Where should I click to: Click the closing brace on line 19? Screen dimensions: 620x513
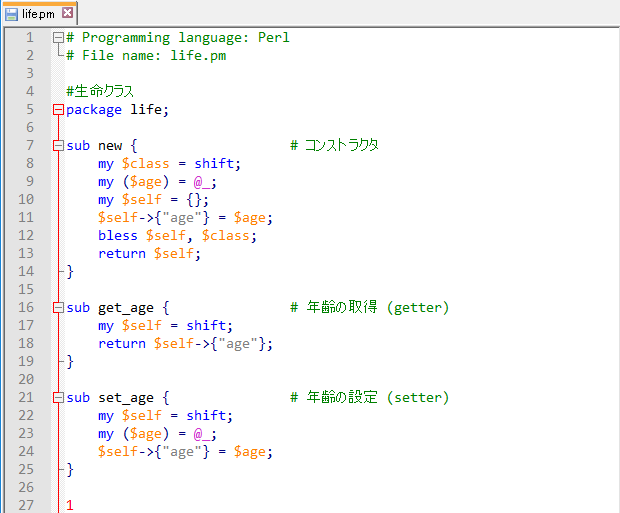click(70, 362)
